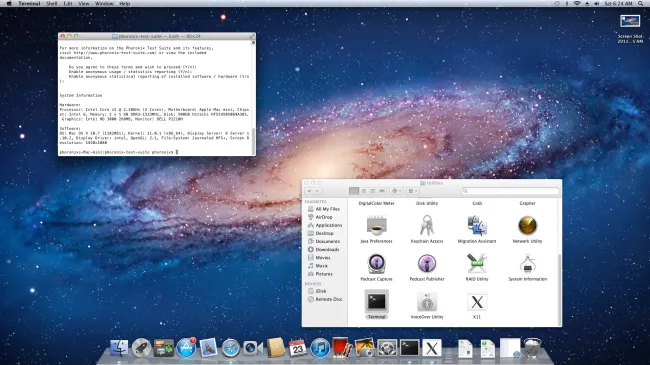650x365 pixels.
Task: Open the item arrangement dropdown in Finder
Action: [x=413, y=191]
